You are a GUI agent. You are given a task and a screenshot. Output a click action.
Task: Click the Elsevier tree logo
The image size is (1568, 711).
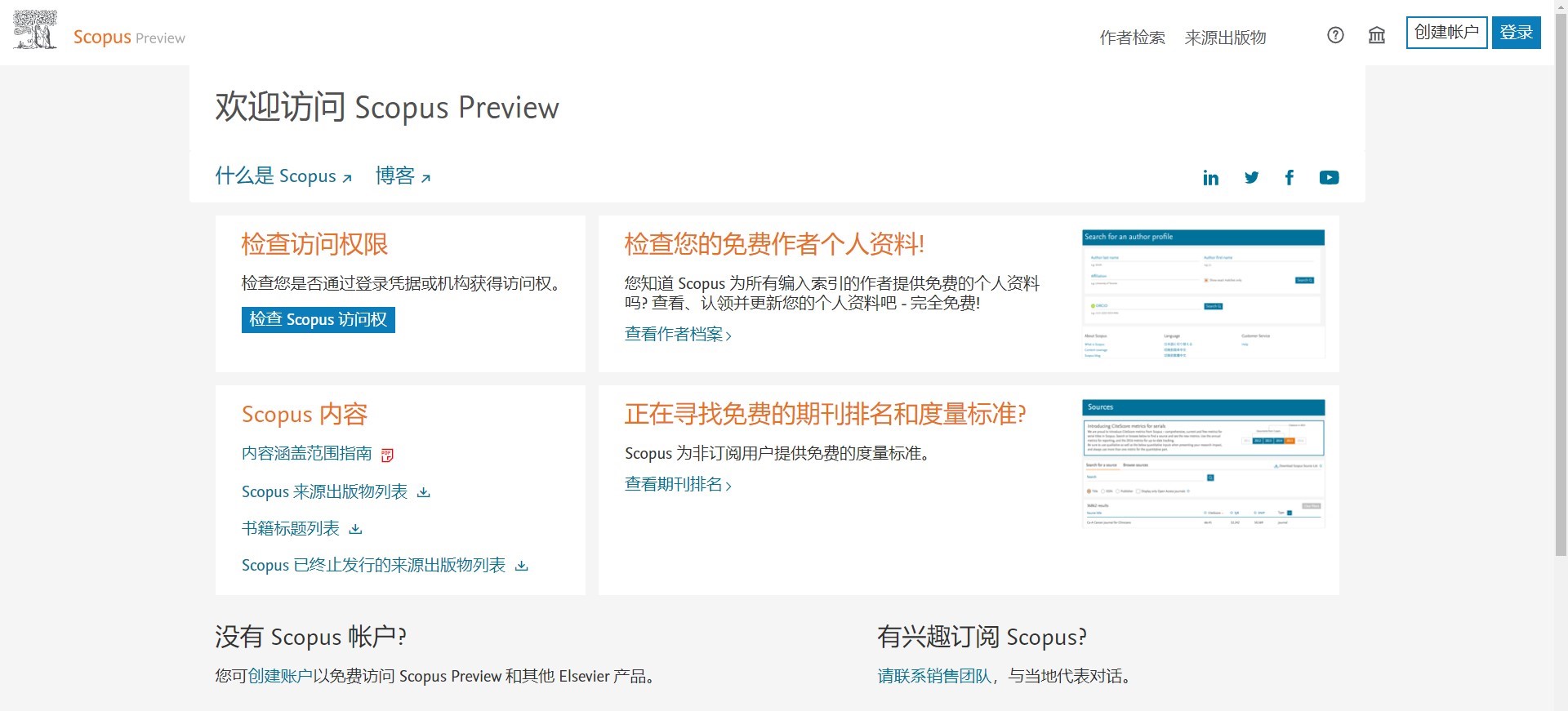tap(35, 30)
